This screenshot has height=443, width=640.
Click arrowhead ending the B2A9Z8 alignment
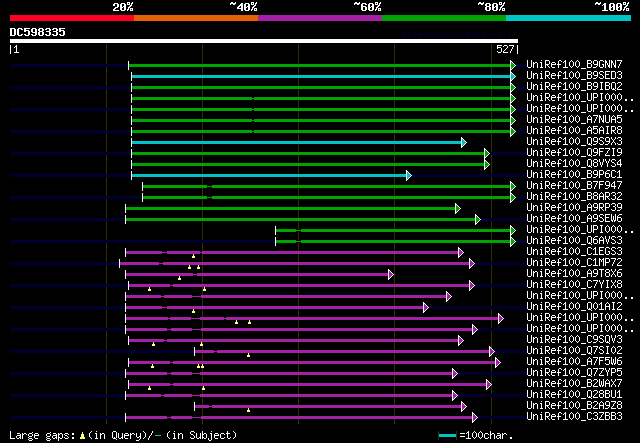464,407
